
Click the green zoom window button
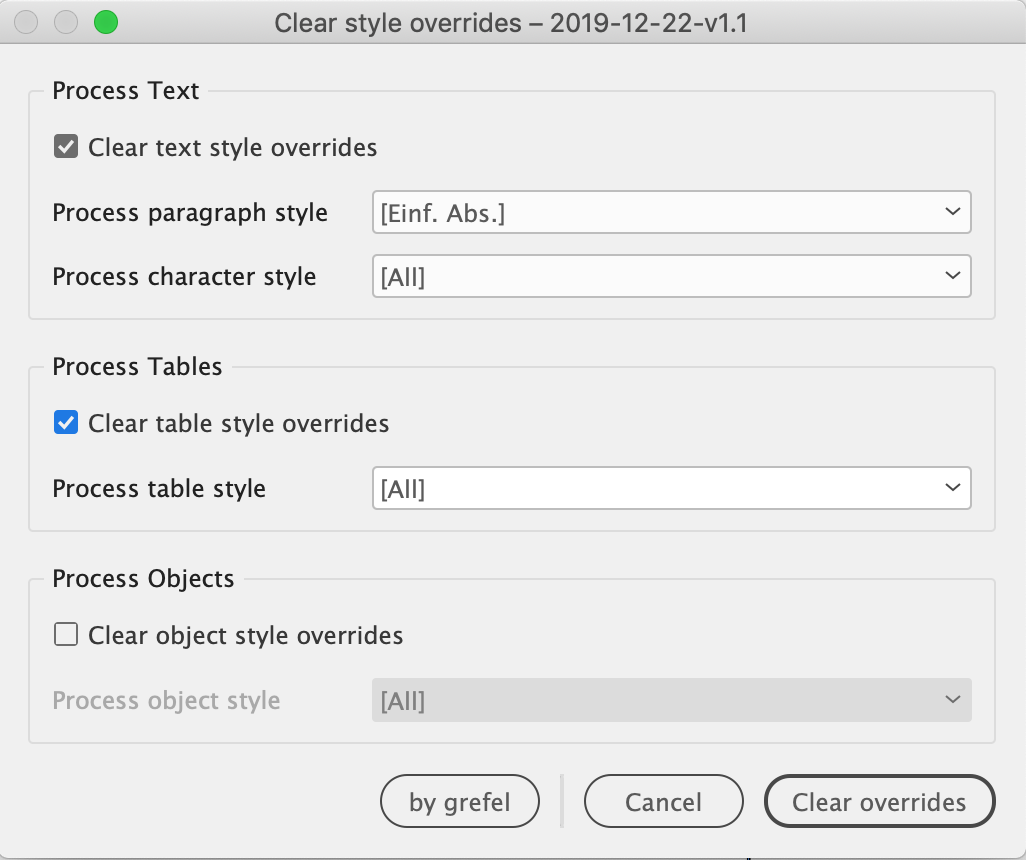[105, 22]
